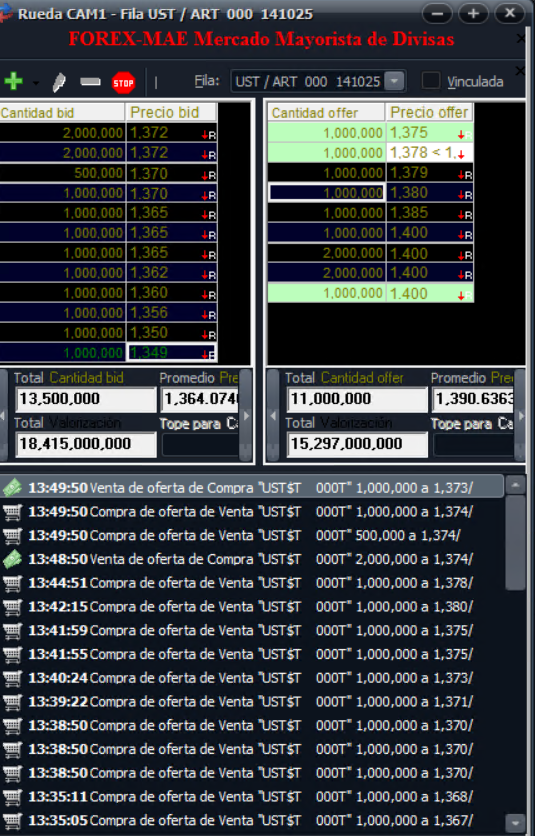
Task: Click the Total Cantidad bid field 13,500,000
Action: pos(86,399)
